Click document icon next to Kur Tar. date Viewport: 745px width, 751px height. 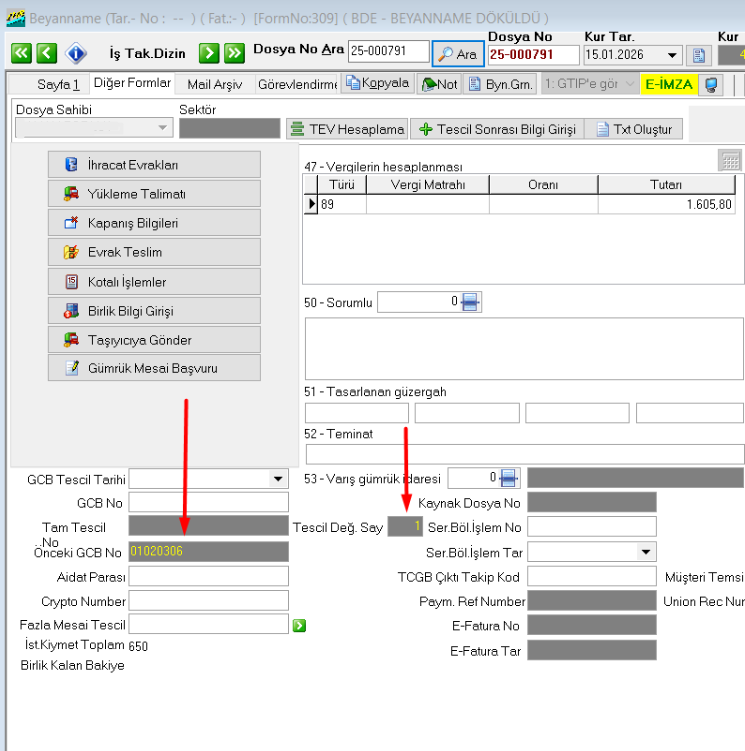[697, 55]
